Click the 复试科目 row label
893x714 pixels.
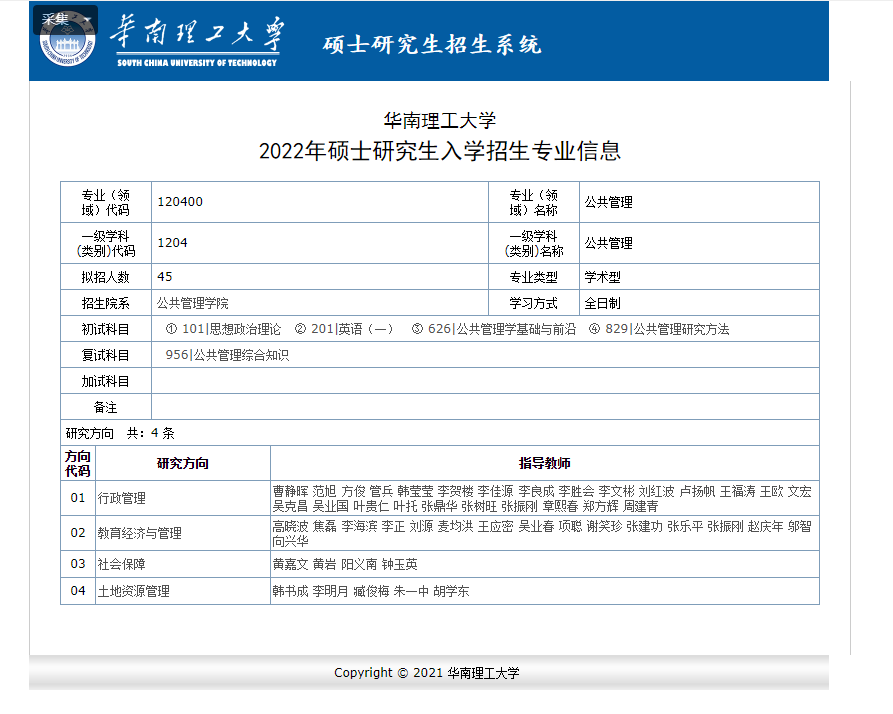coord(105,355)
